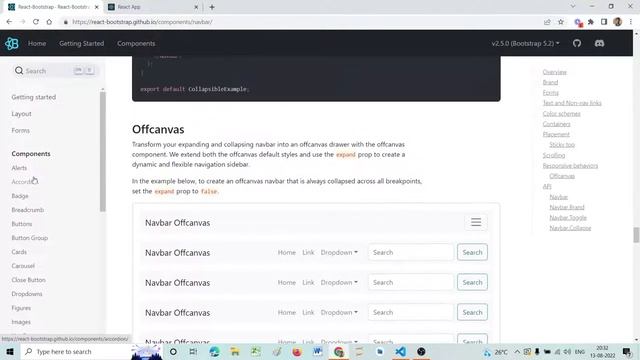Image resolution: width=640 pixels, height=360 pixels.
Task: Click Cortana circle icon on taskbar
Action: point(173,351)
